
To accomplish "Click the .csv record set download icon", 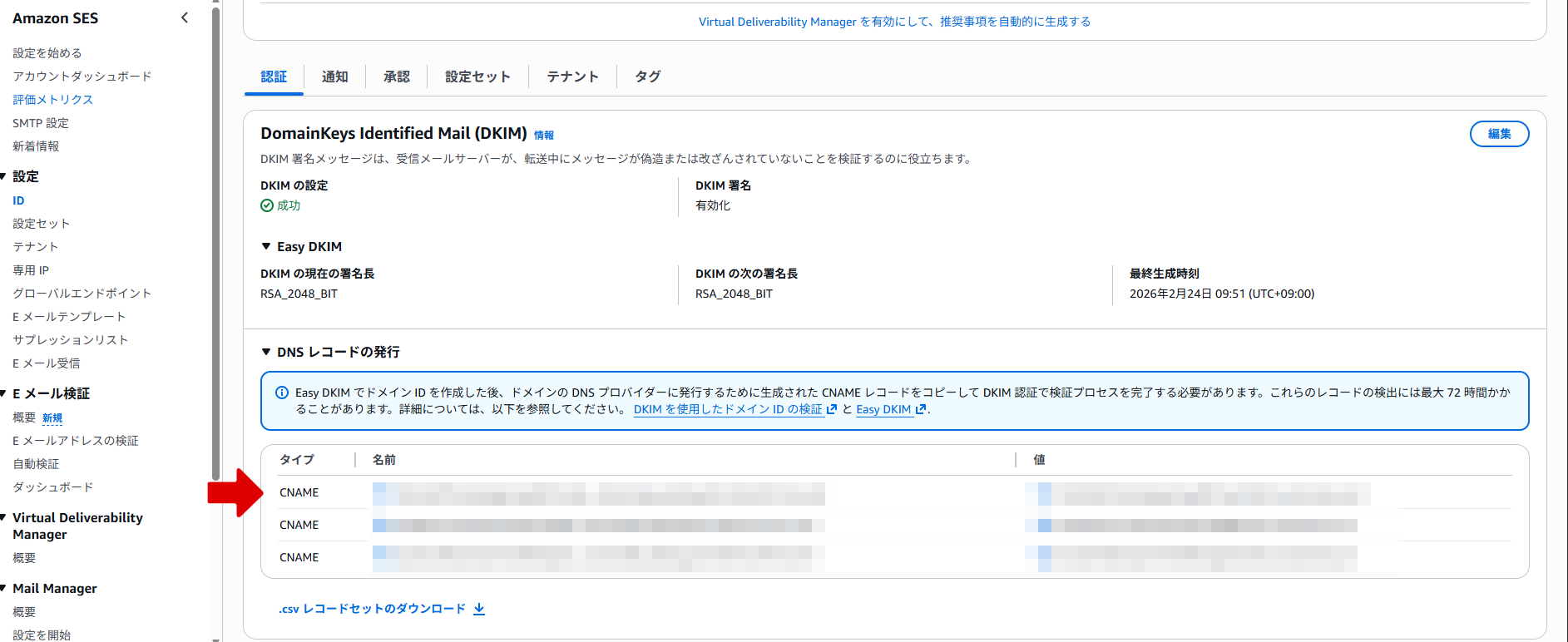I will coord(479,609).
